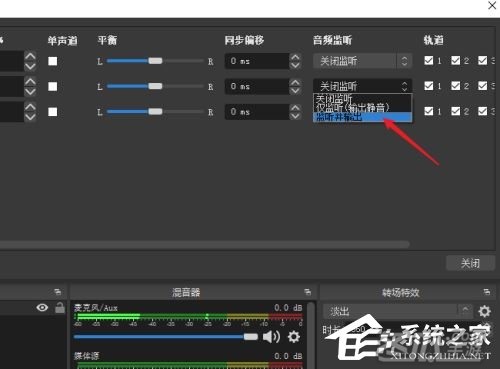Click the 关闭 button
Image resolution: width=500 pixels, height=369 pixels.
[470, 263]
